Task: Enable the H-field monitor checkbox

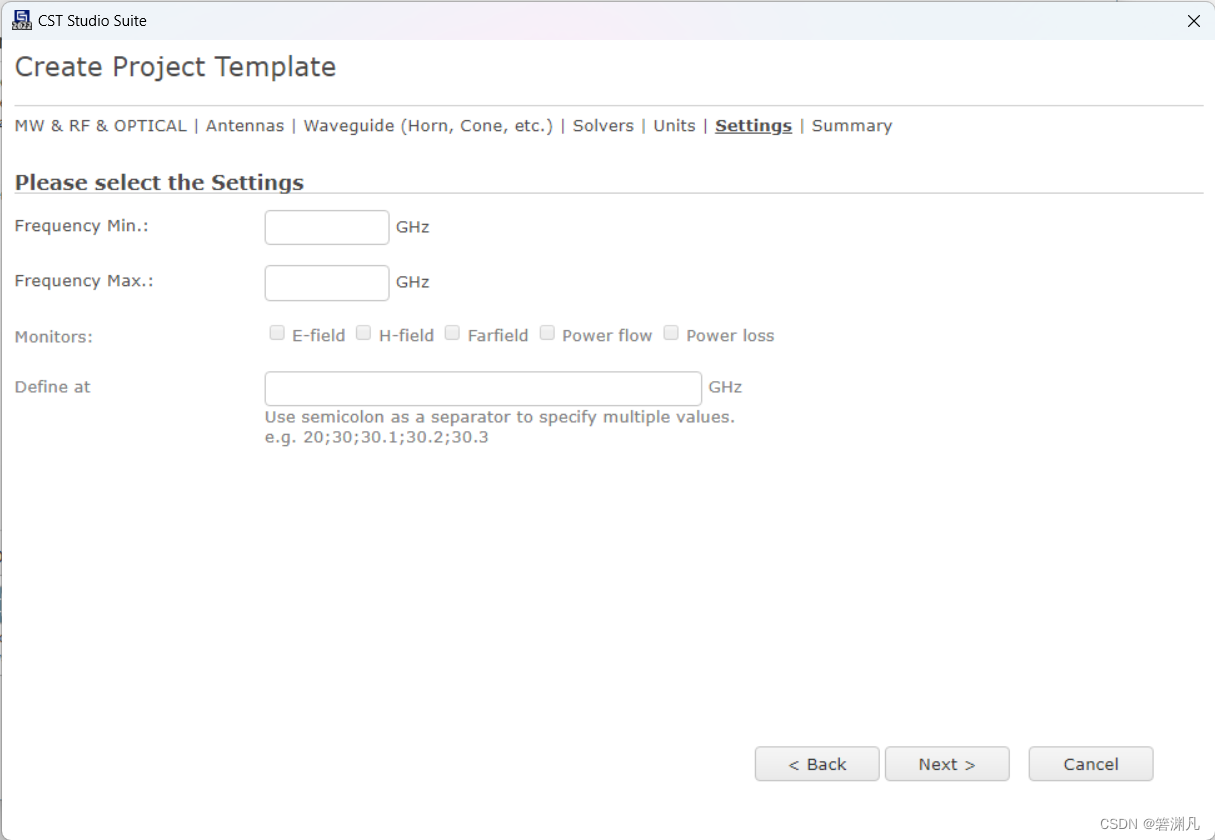Action: pos(364,333)
